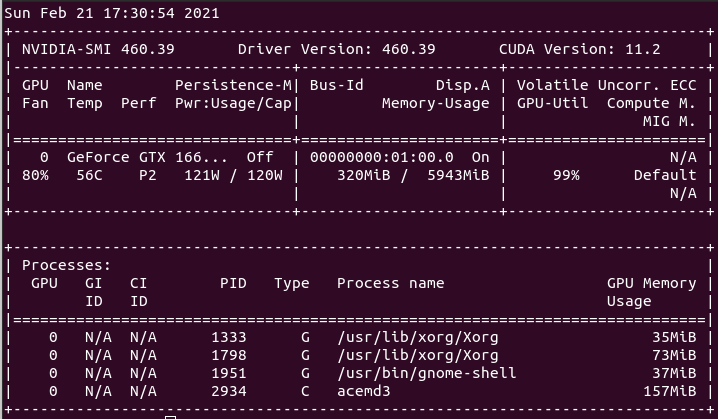Click the acemd3 process name
The image size is (718, 419).
363,391
